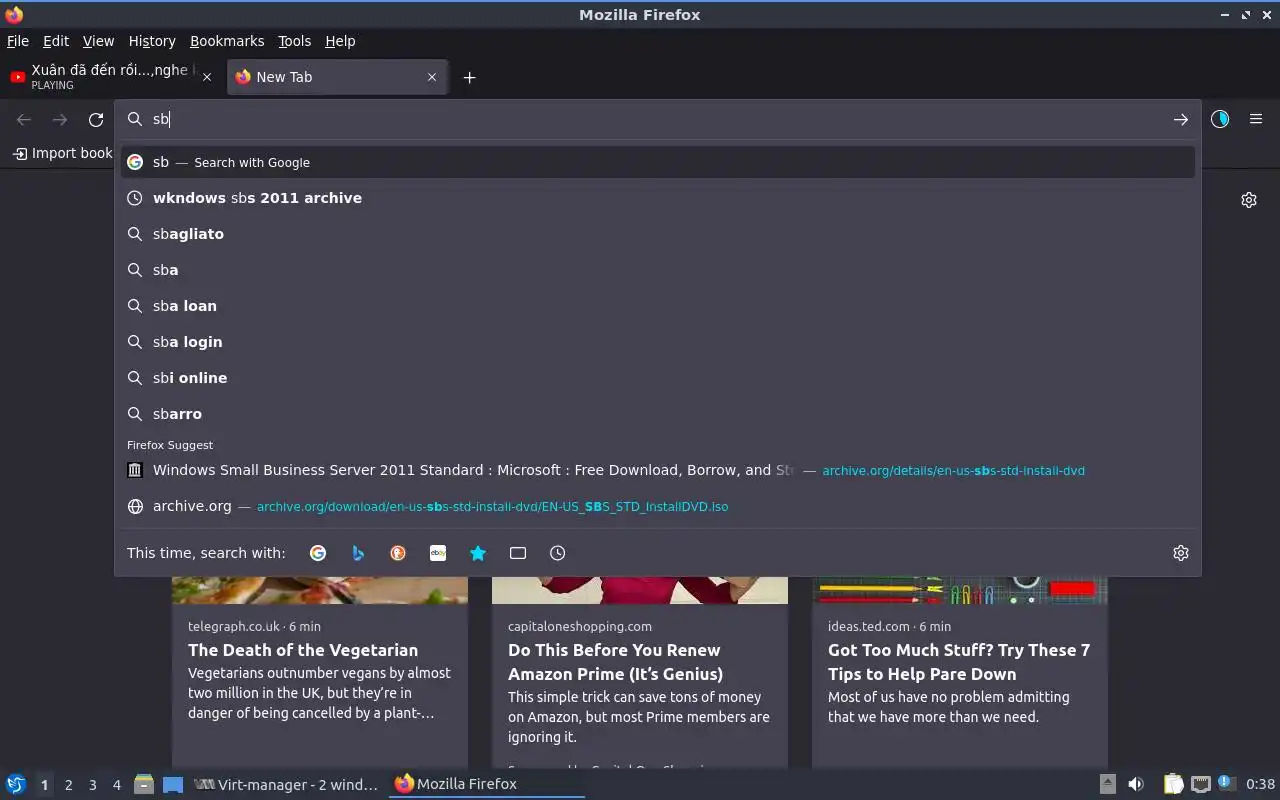The width and height of the screenshot is (1280, 800).
Task: Switch to workspace 2 in the pager
Action: 68,785
